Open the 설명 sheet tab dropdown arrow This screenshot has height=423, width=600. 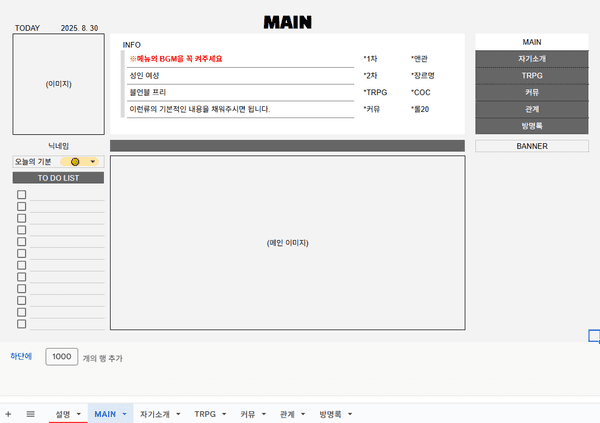(77, 413)
